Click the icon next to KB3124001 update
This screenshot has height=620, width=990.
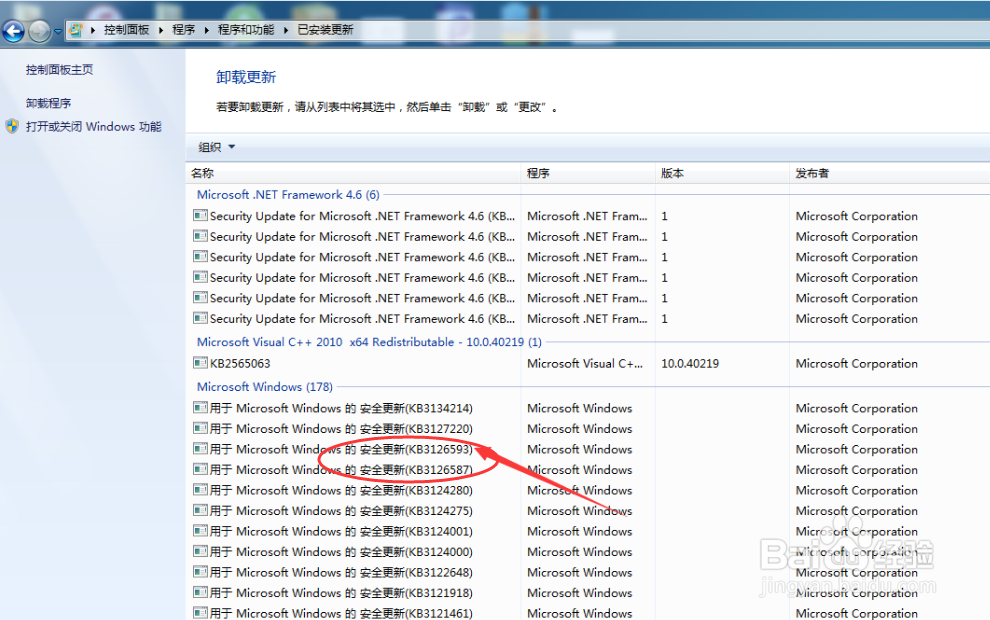pyautogui.click(x=200, y=531)
